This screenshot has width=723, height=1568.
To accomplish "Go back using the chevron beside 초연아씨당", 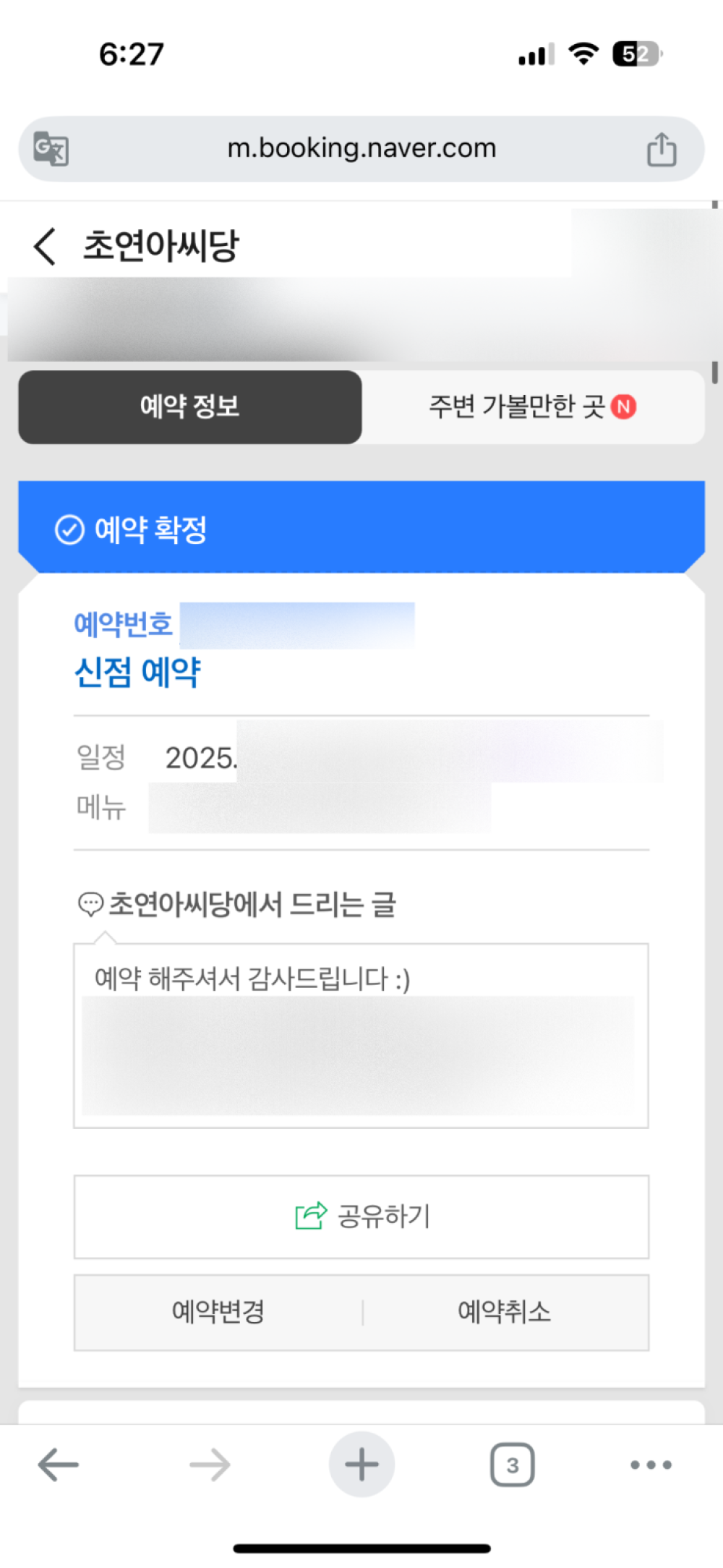I will (x=45, y=246).
